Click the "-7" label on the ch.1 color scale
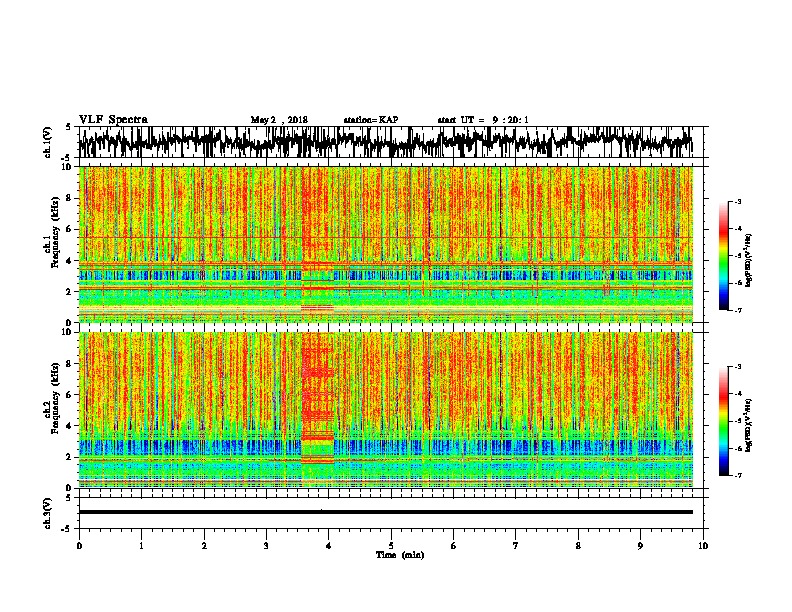The width and height of the screenshot is (792, 612). coord(738,310)
